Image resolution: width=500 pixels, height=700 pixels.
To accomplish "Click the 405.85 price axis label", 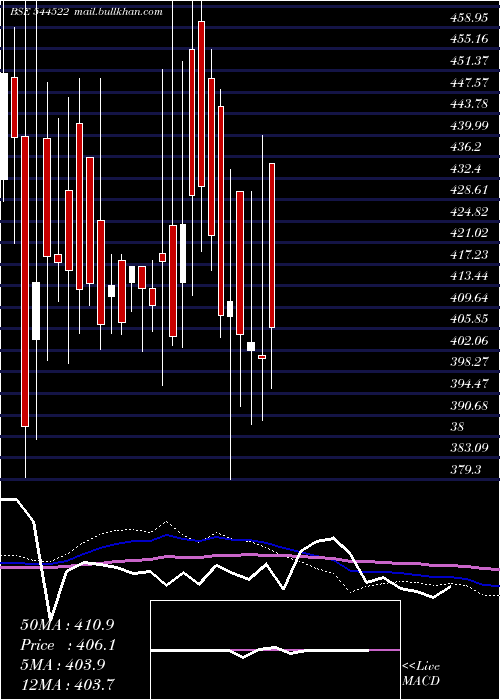I will click(469, 319).
